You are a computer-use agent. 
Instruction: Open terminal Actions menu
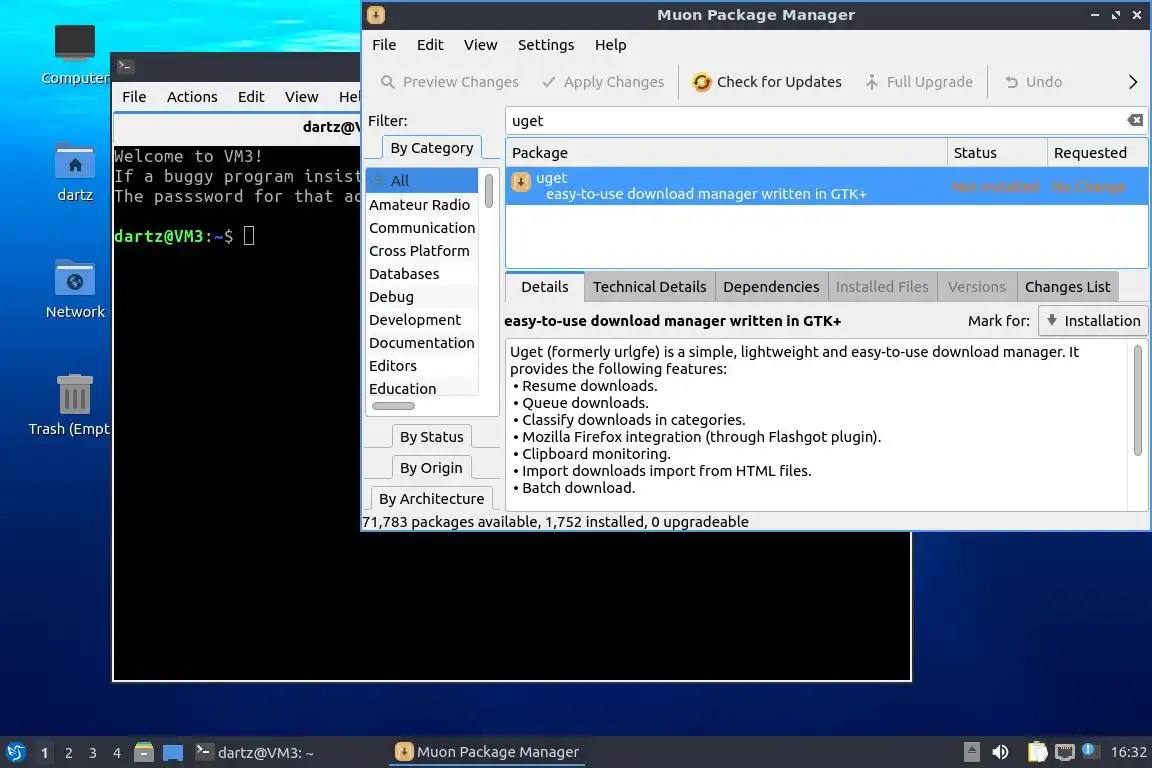[x=192, y=97]
